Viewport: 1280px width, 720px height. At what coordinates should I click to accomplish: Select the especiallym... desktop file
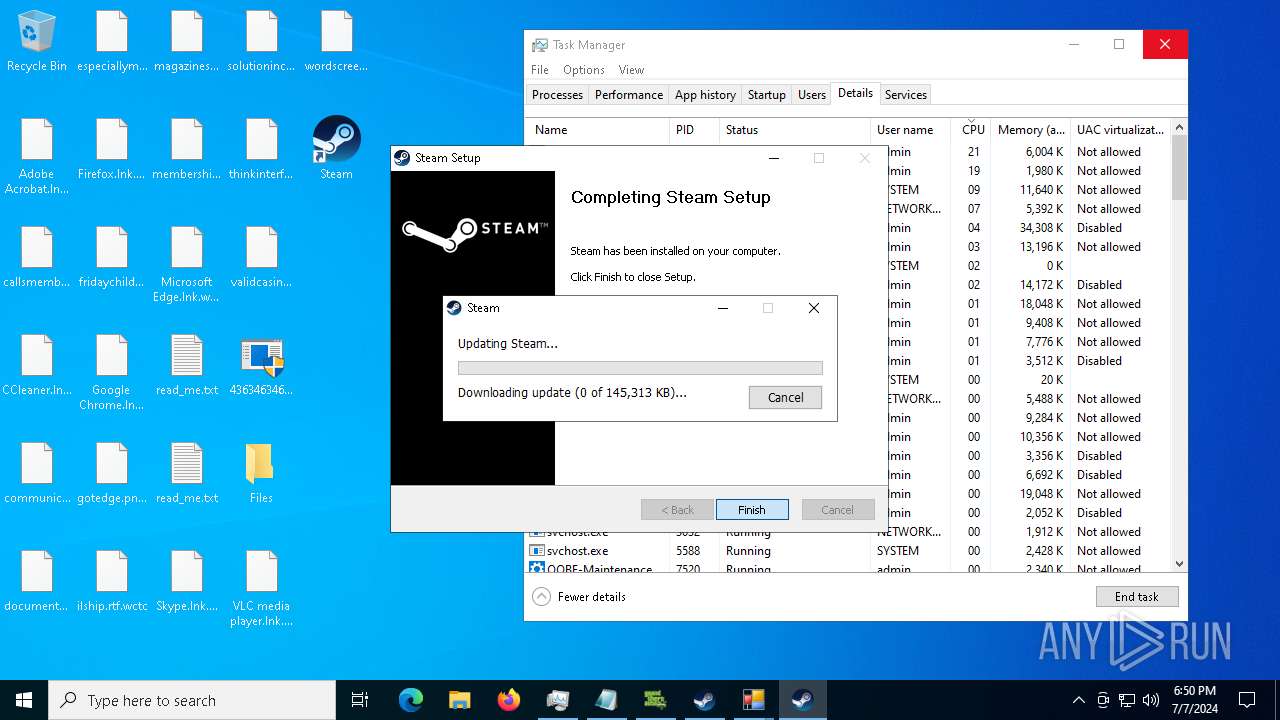tap(112, 41)
